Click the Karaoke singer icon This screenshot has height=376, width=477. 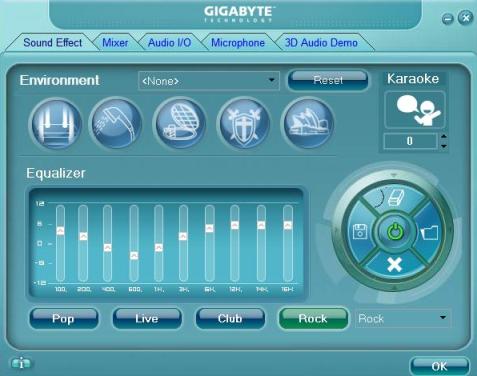pos(415,110)
